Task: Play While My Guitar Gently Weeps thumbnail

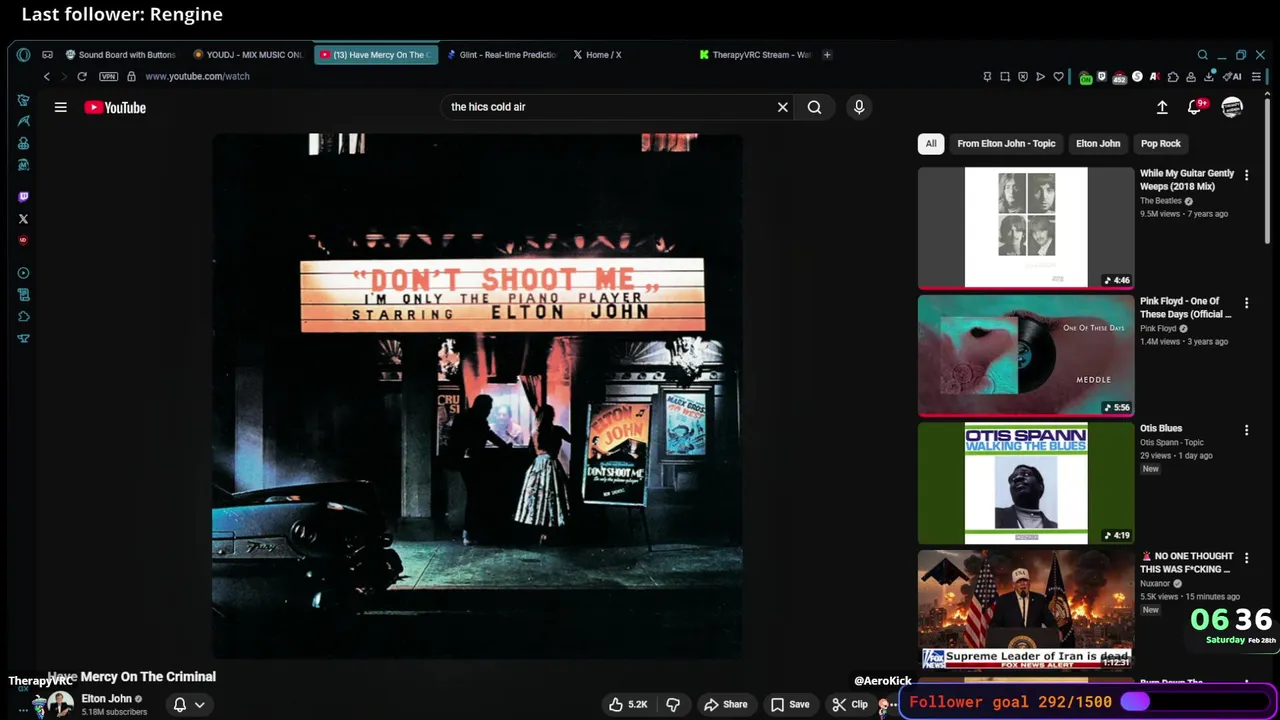Action: pyautogui.click(x=1026, y=227)
